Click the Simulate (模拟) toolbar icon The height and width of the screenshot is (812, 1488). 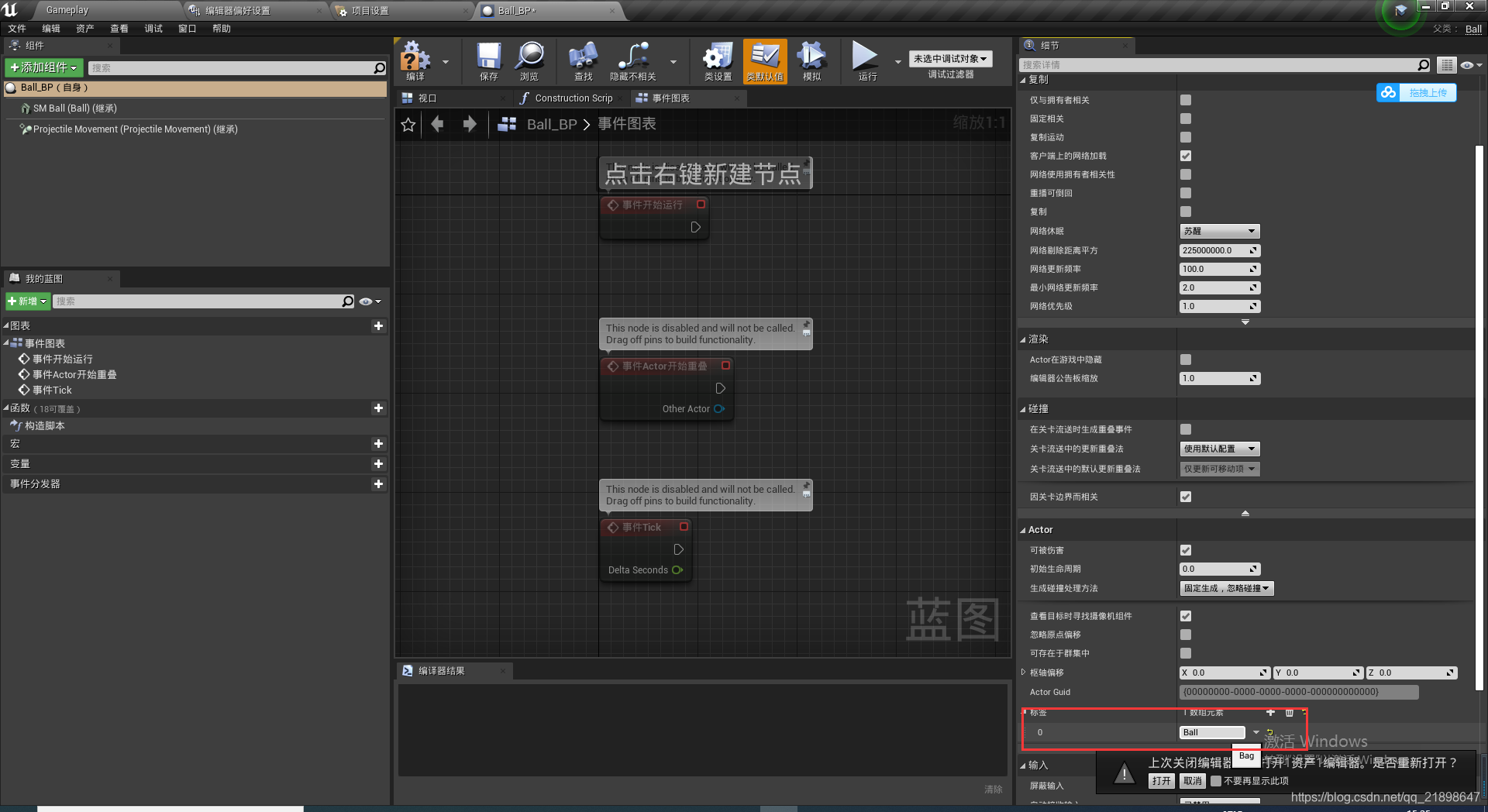click(x=811, y=60)
